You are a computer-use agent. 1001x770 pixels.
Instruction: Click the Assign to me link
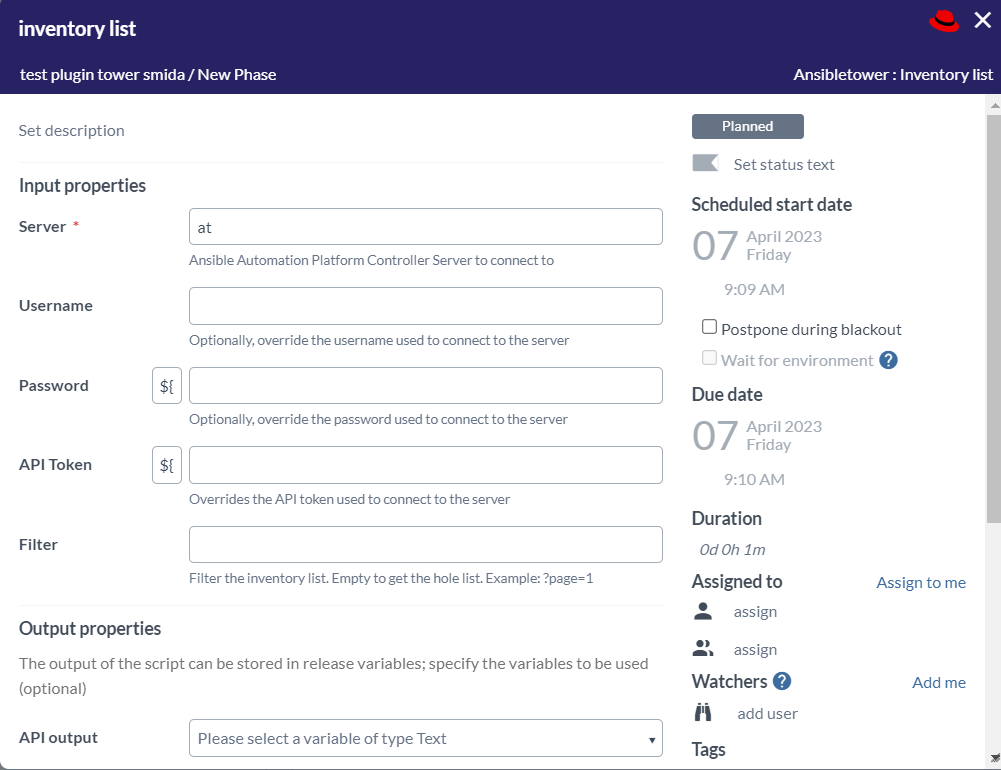pos(920,582)
